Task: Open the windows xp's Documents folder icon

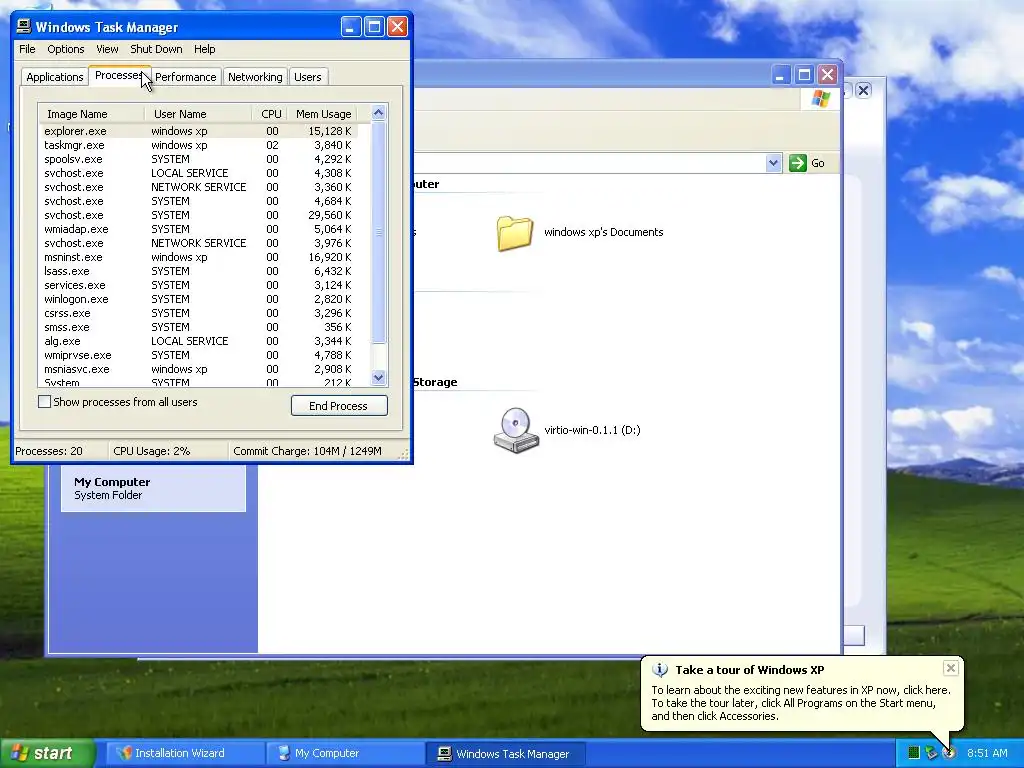Action: 515,232
